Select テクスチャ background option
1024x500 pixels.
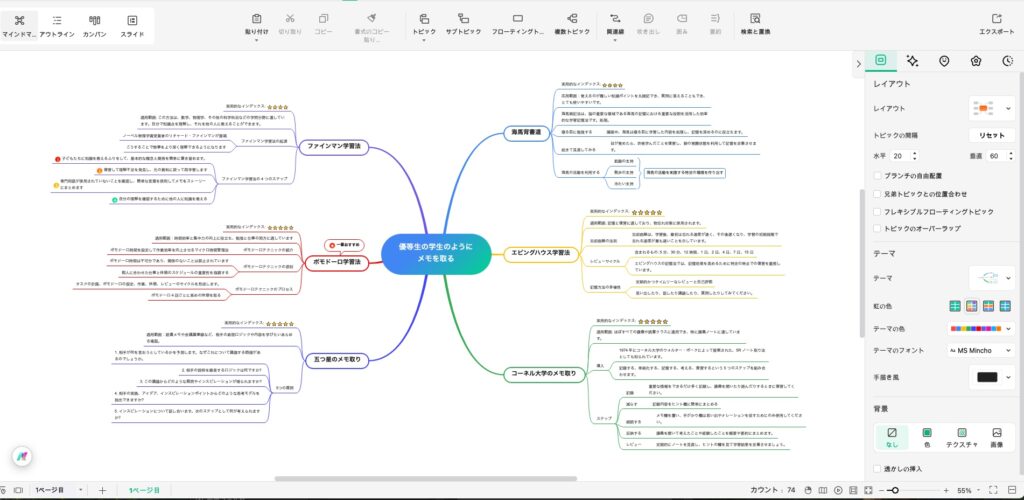(x=961, y=436)
